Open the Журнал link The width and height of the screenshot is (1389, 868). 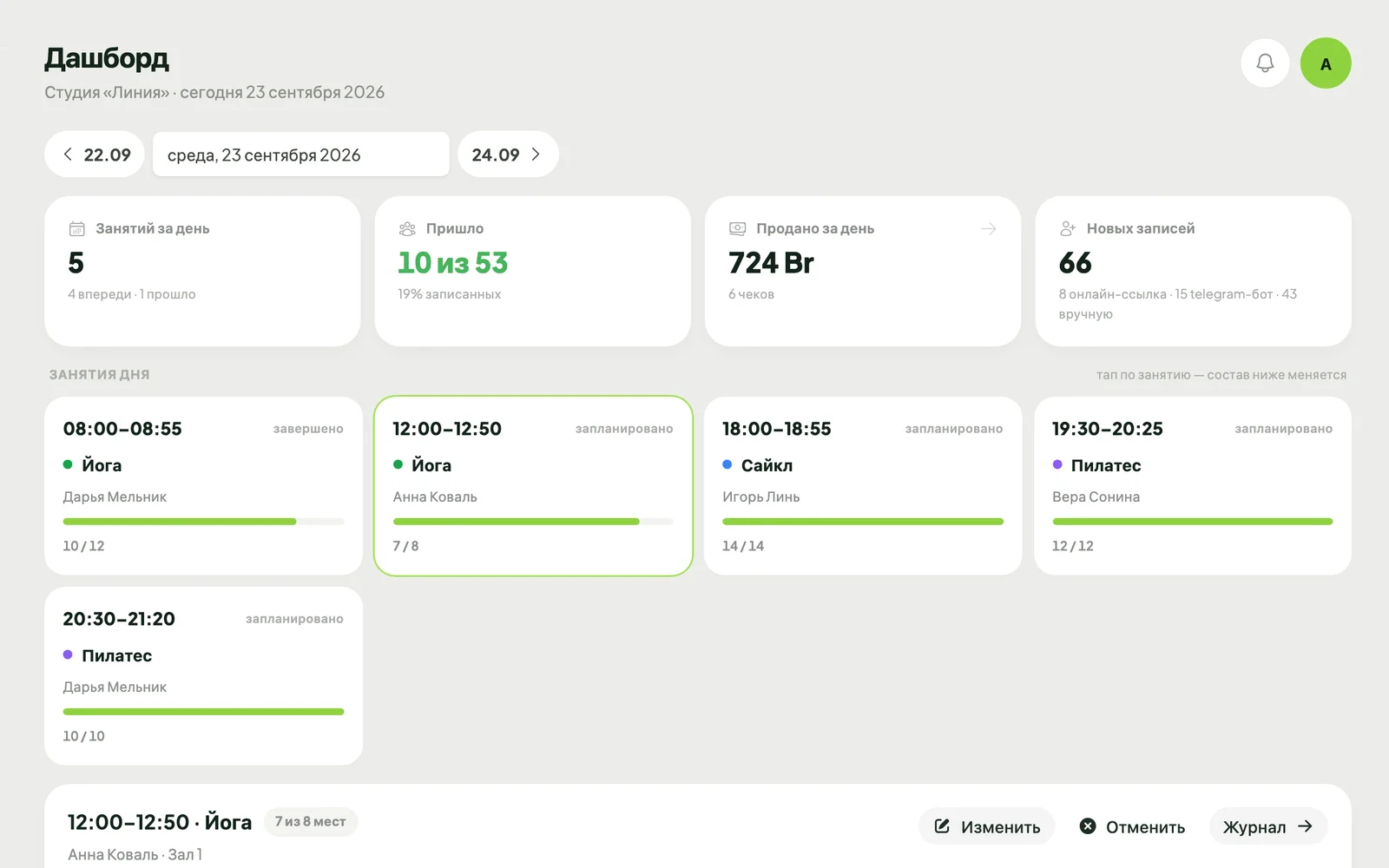coord(1268,826)
